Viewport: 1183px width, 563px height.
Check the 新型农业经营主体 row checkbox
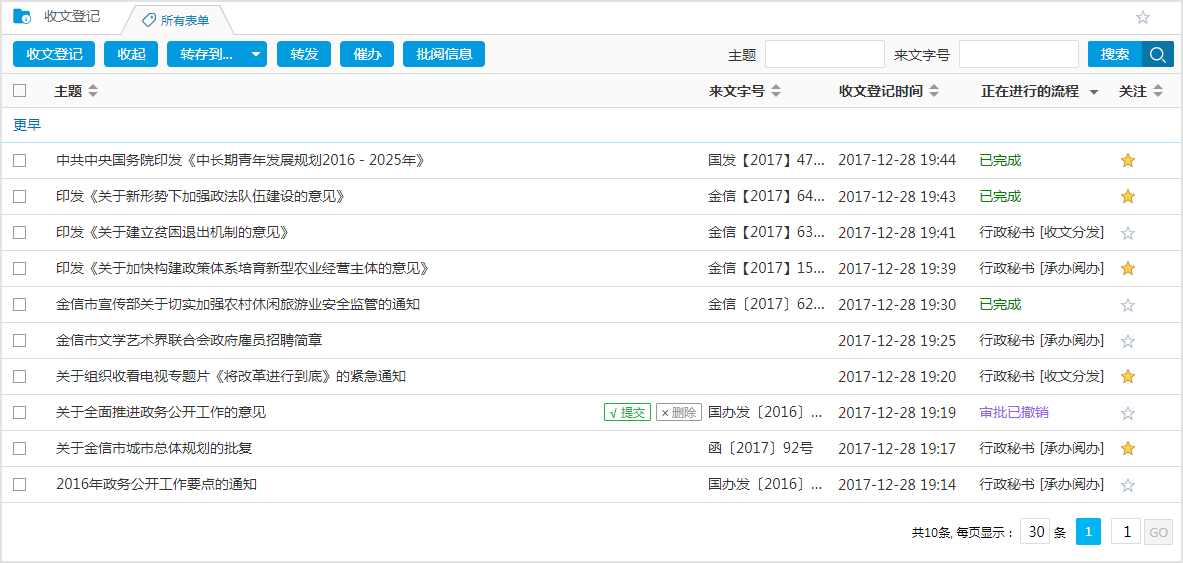point(20,268)
